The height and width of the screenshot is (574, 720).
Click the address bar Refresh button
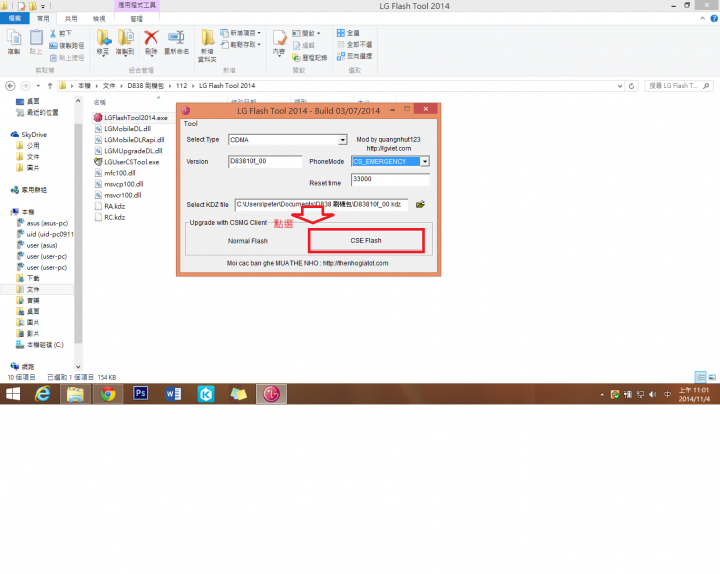[x=632, y=86]
